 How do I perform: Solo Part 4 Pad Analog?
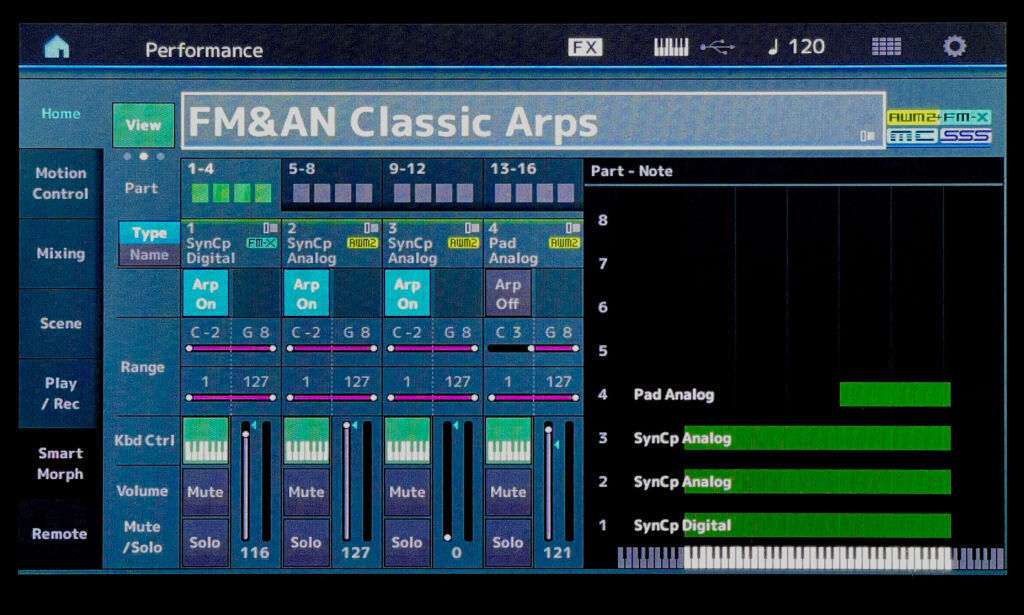(x=508, y=543)
